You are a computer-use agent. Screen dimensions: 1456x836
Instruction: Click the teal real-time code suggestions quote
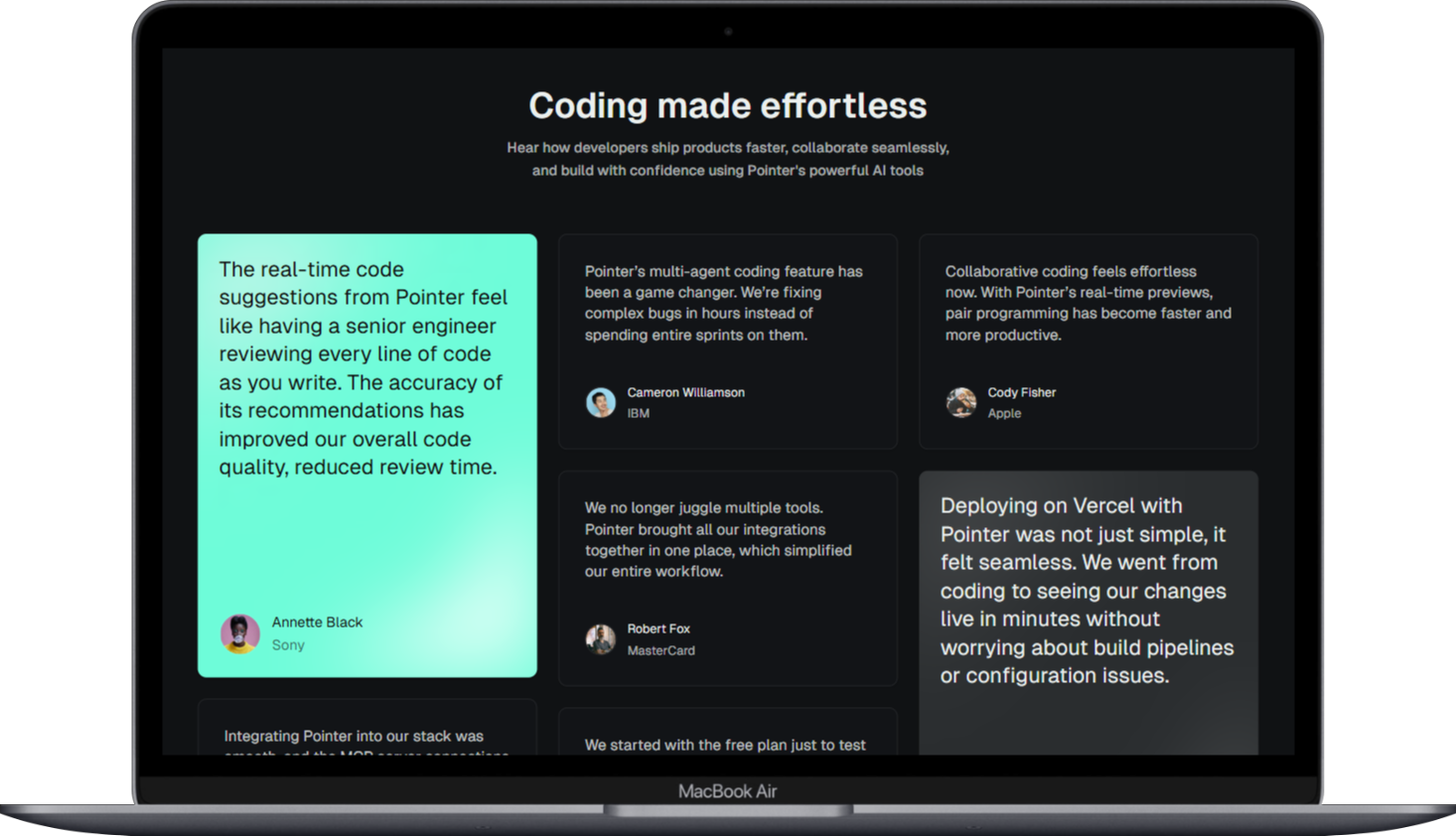pos(363,368)
